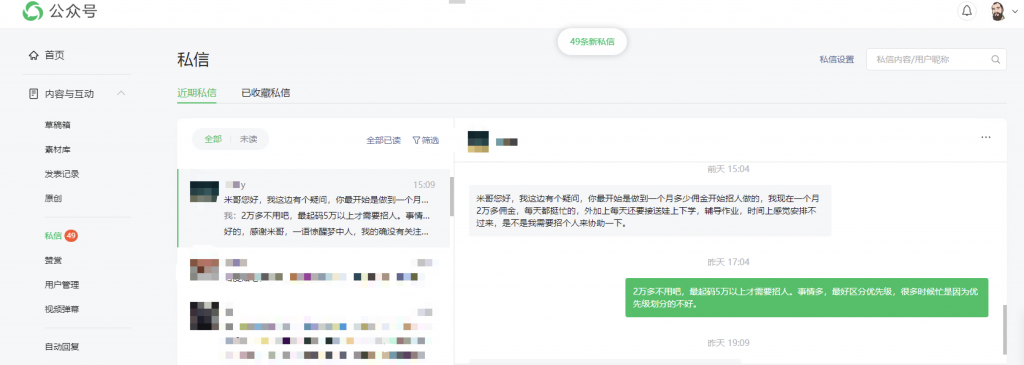
Task: Click the search magnifier icon
Action: coord(995,59)
